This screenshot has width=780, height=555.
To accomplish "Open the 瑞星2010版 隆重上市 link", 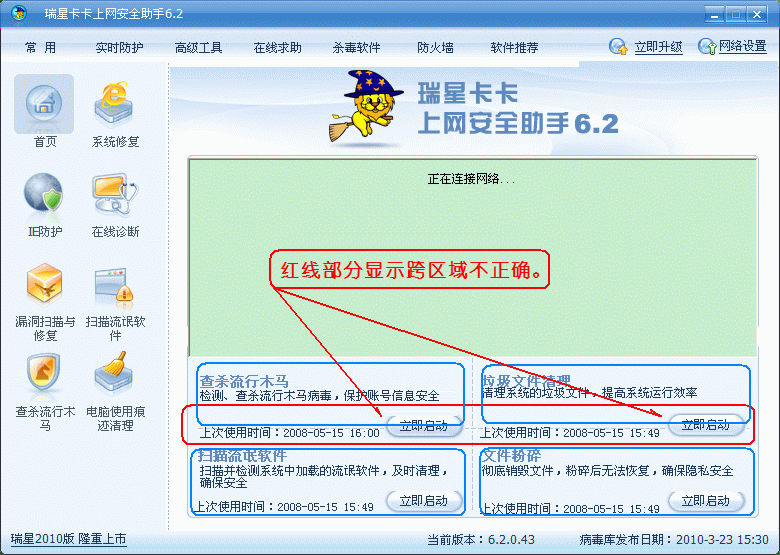I will (69, 539).
